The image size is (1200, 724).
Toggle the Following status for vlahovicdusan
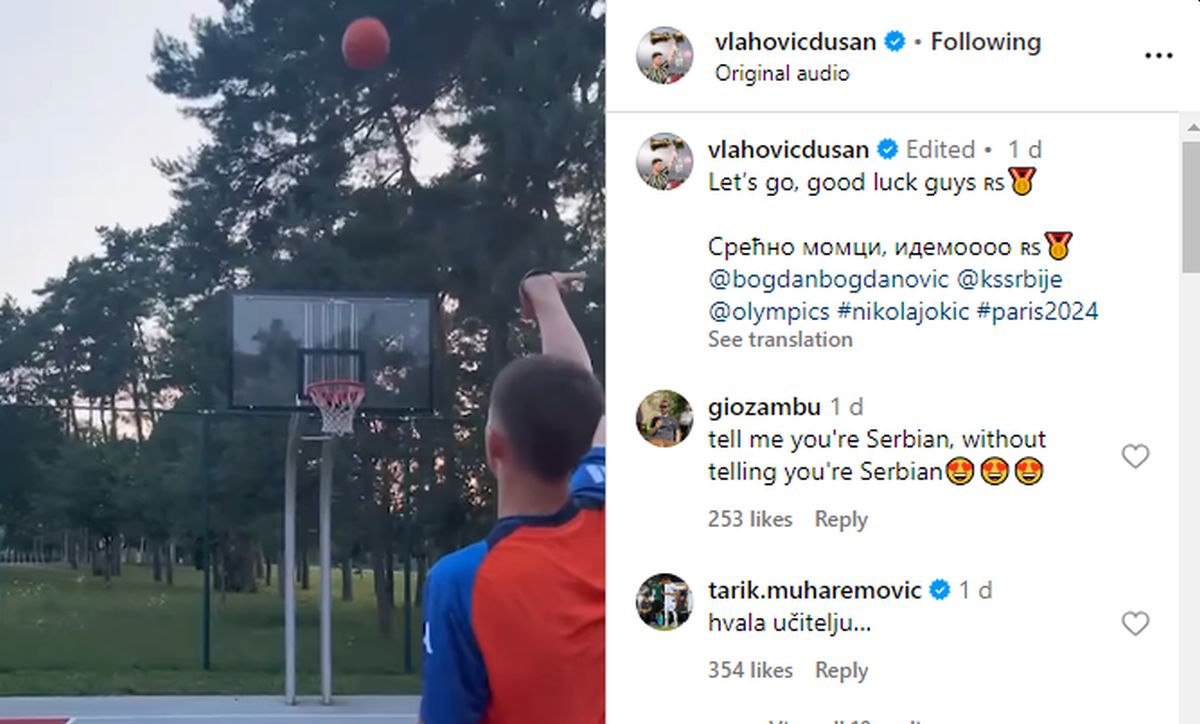point(985,42)
